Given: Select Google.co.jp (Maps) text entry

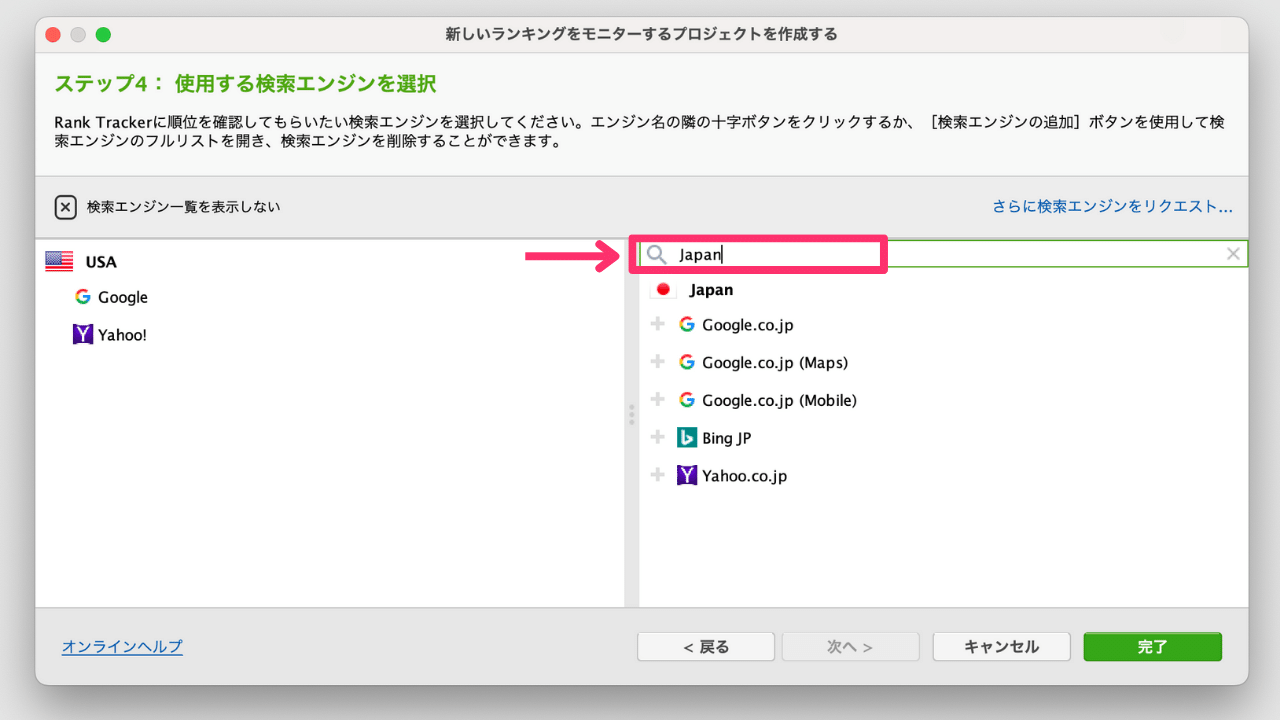Looking at the screenshot, I should tap(775, 363).
